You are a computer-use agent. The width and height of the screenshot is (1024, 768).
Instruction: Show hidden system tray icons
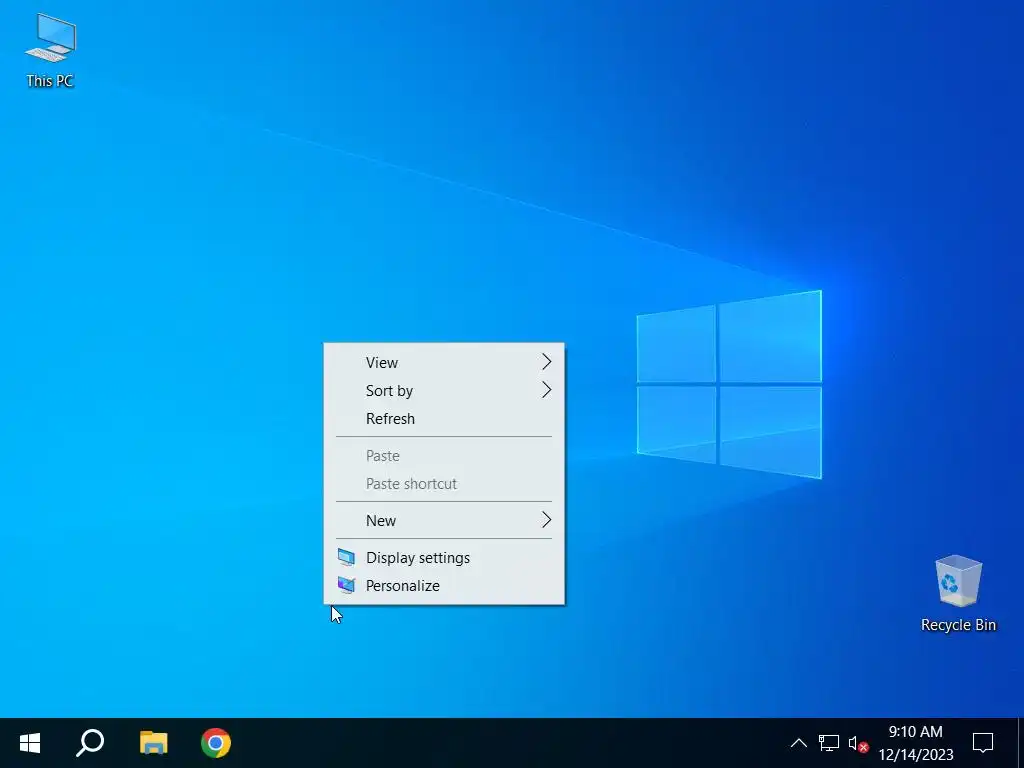(798, 743)
